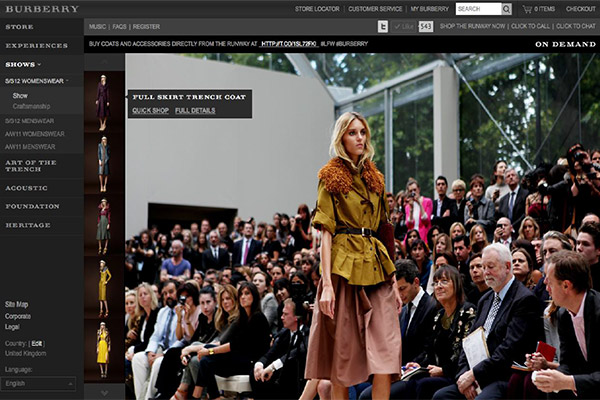Click the Facebook Like button
Viewport: 600px width, 400px height.
coord(404,26)
